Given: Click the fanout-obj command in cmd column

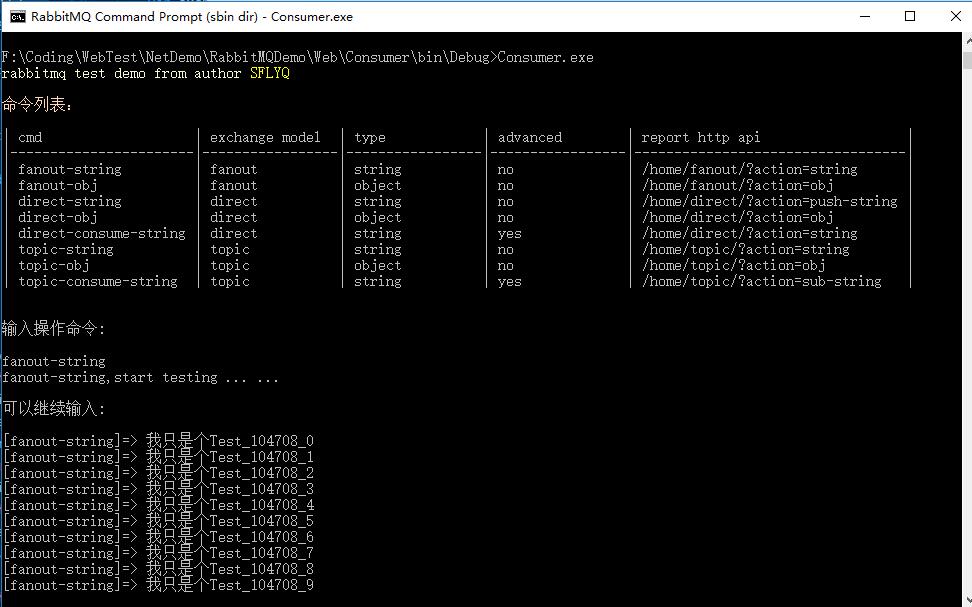Looking at the screenshot, I should 58,185.
